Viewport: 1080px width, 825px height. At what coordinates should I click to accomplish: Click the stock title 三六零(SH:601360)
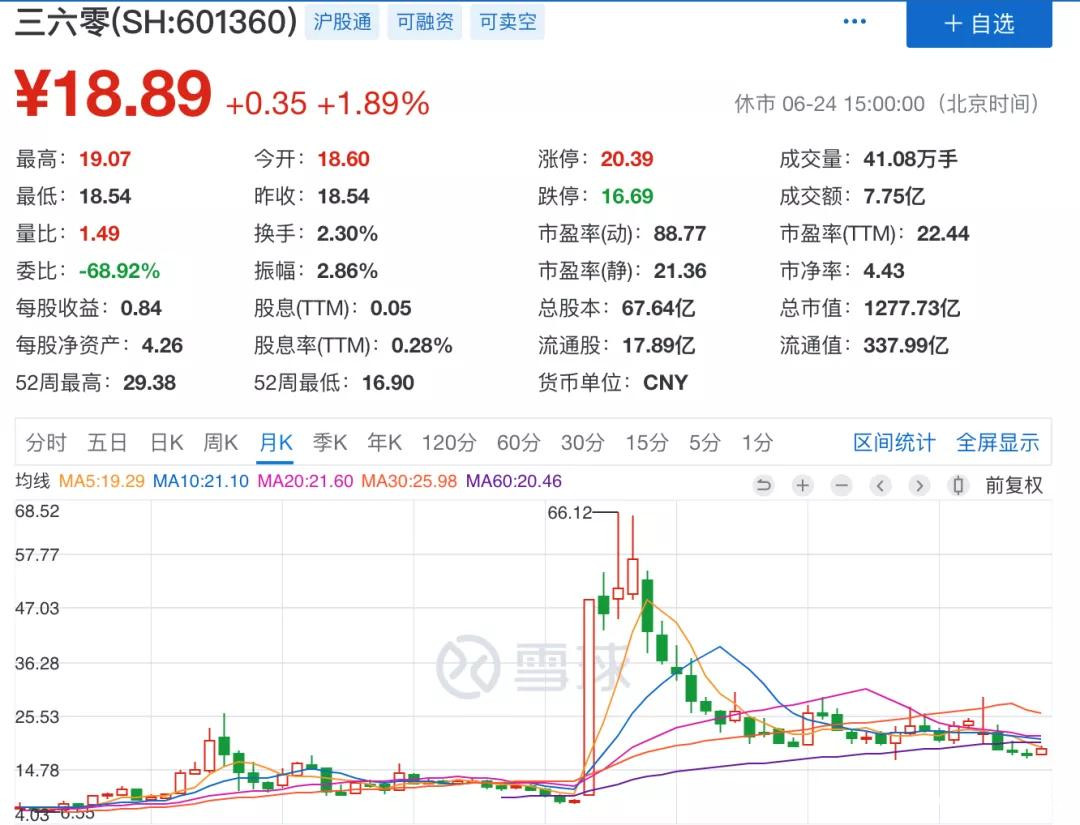(156, 22)
